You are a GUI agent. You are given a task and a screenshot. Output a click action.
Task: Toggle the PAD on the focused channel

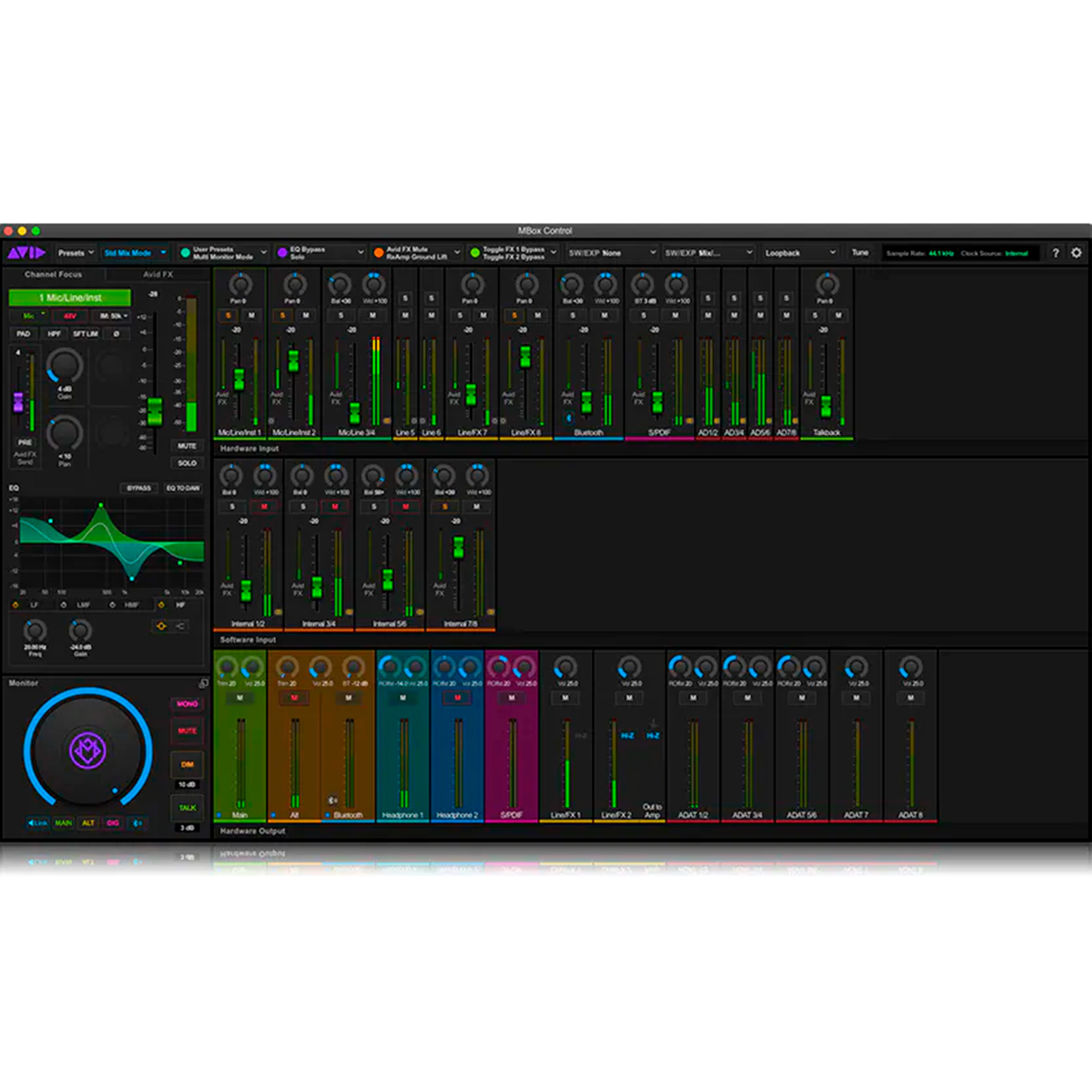[x=23, y=333]
